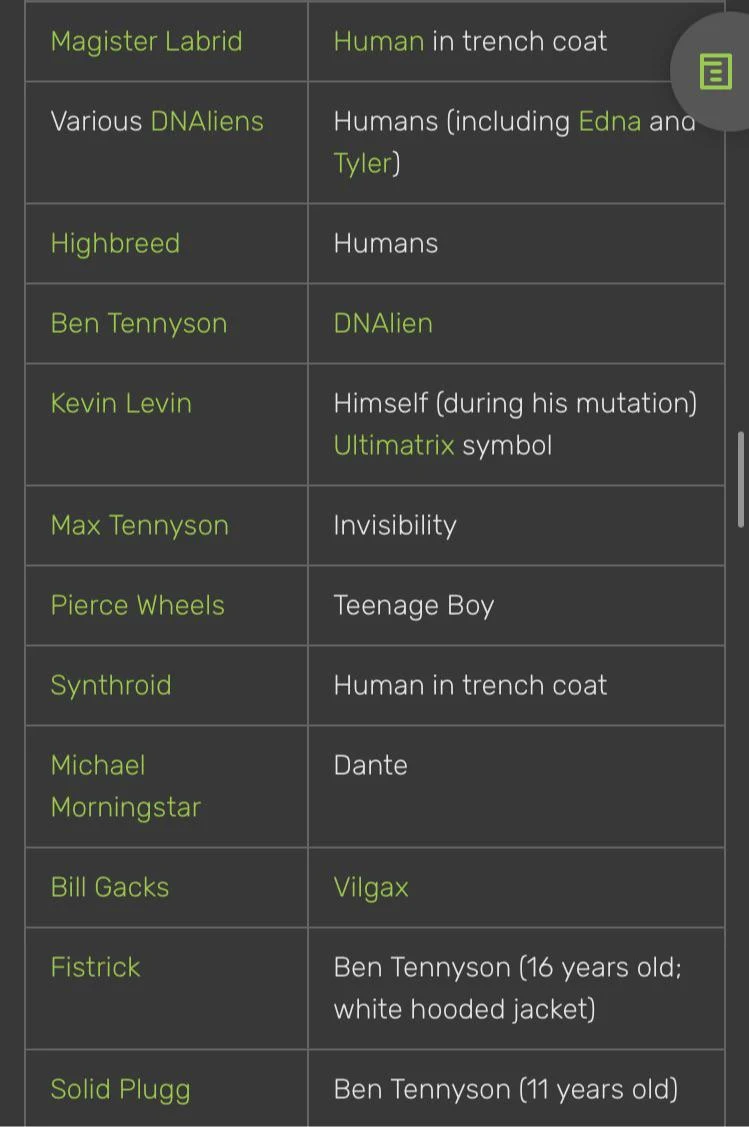Open the Tyler character link
This screenshot has width=749, height=1127.
pos(362,163)
